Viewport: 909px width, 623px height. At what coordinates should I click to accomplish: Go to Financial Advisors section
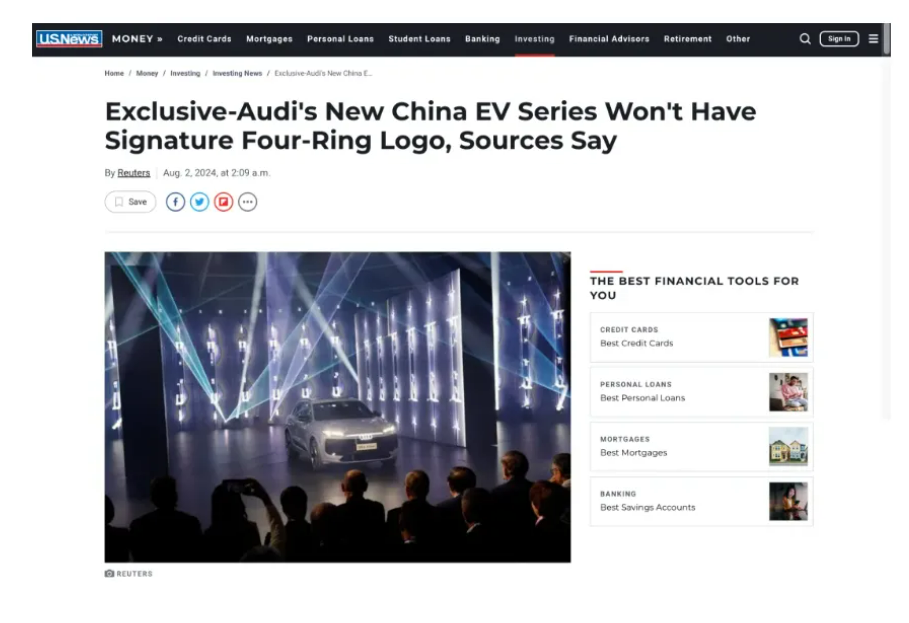click(x=609, y=39)
